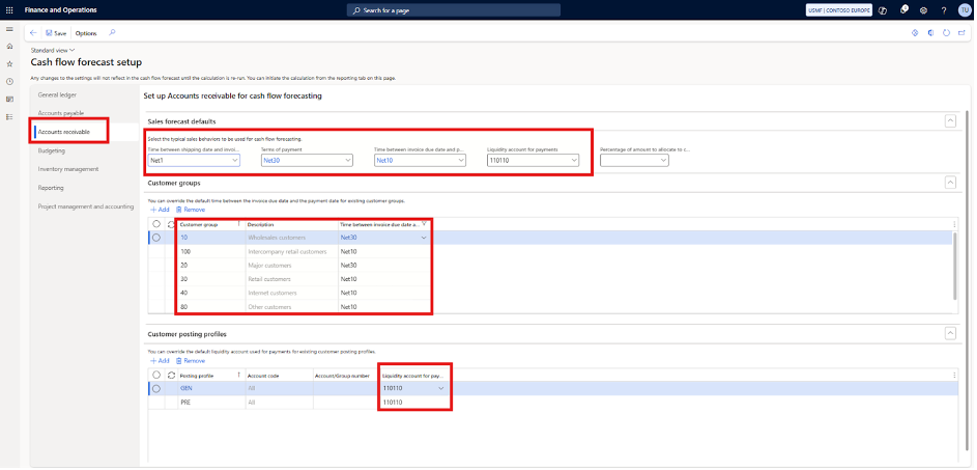Collapse the Sales forecast defaults section
The image size is (977, 470).
tap(950, 121)
